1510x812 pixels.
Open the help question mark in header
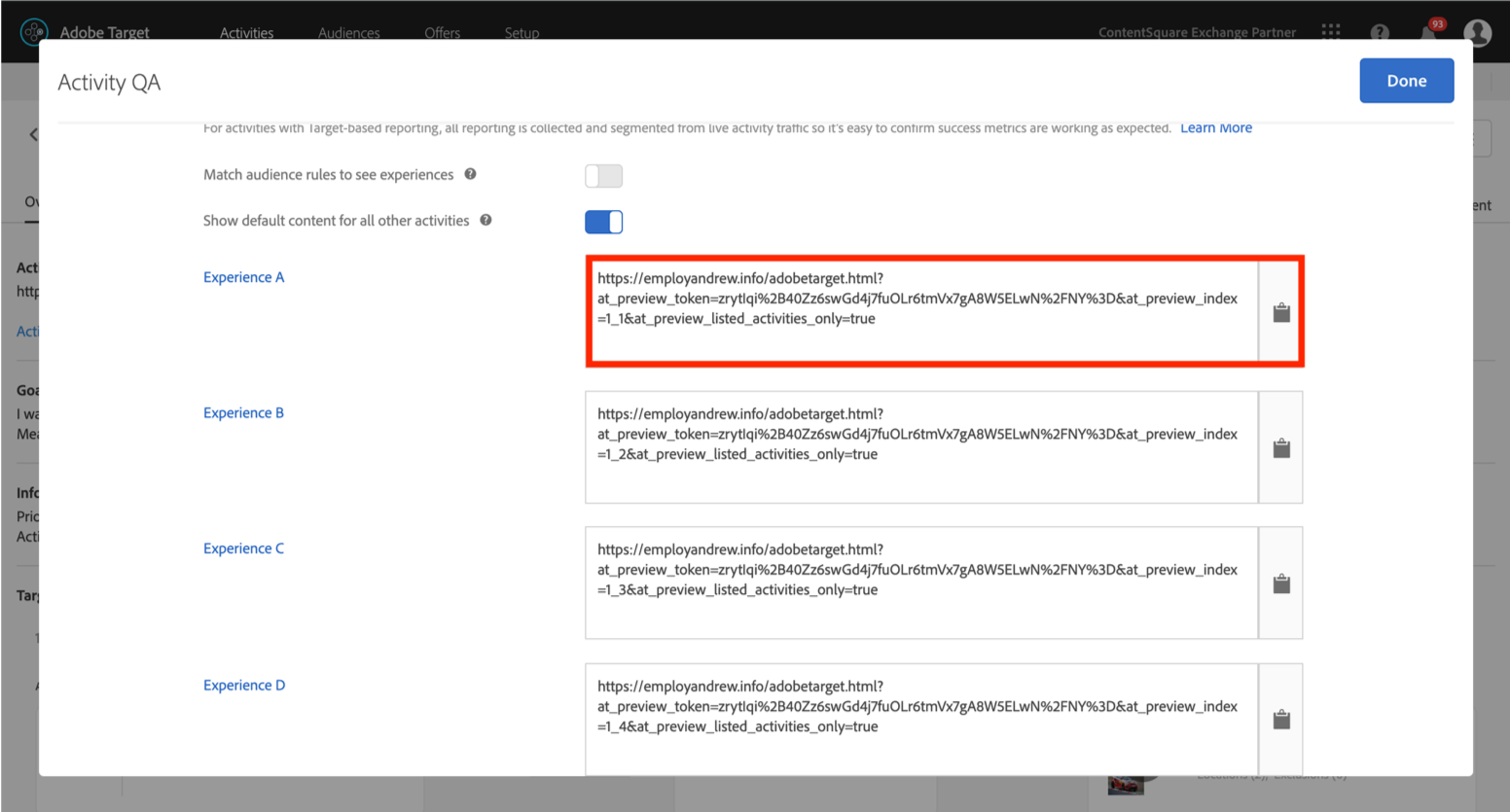tap(1380, 32)
